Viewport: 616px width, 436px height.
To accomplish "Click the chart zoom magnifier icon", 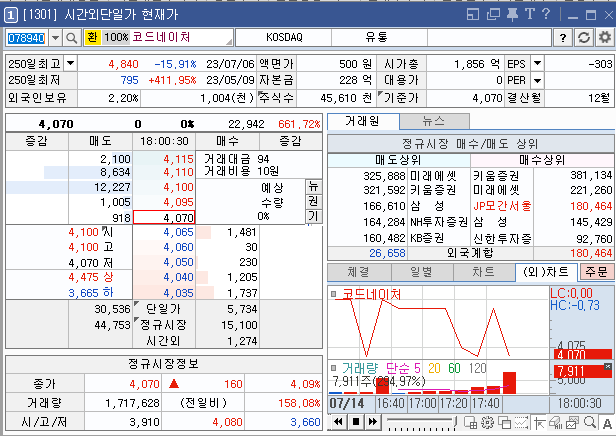I will [590, 423].
